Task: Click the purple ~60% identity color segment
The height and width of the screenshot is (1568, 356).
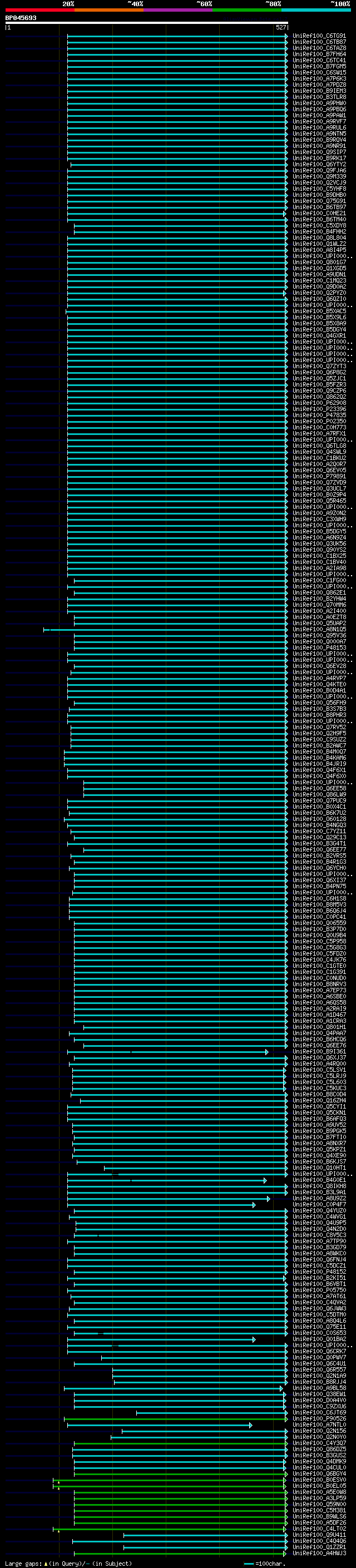Action: [177, 11]
